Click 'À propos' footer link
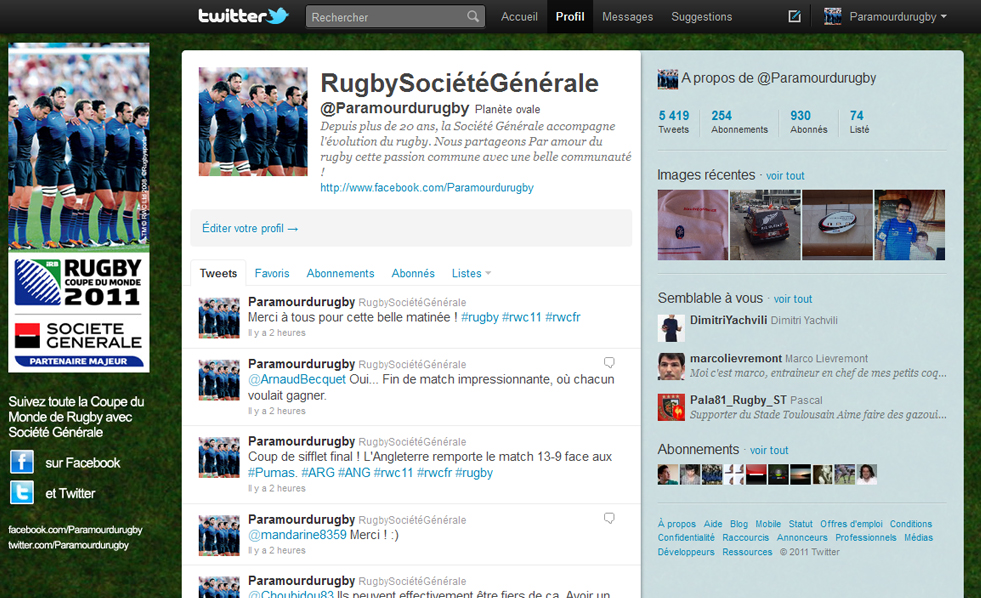This screenshot has width=981, height=598. click(676, 524)
